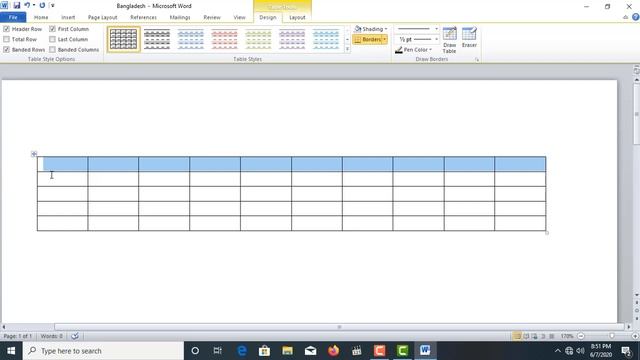Open Microsoft Store from the taskbar
Screen dimensions: 640x360
264,351
